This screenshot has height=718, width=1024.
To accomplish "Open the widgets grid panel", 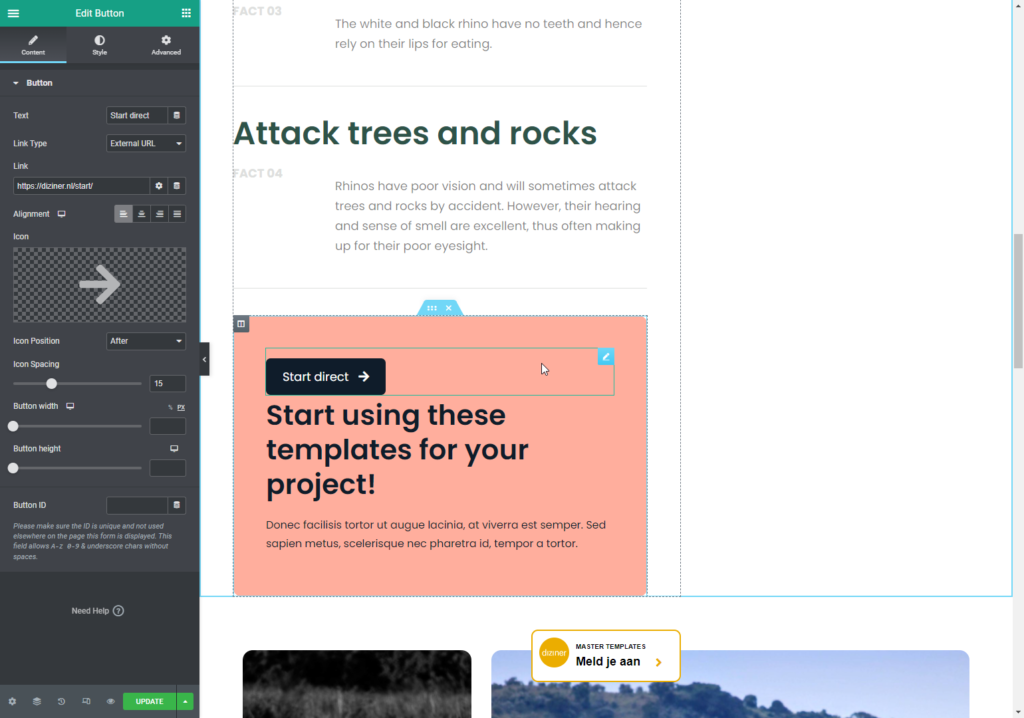I will pyautogui.click(x=186, y=13).
